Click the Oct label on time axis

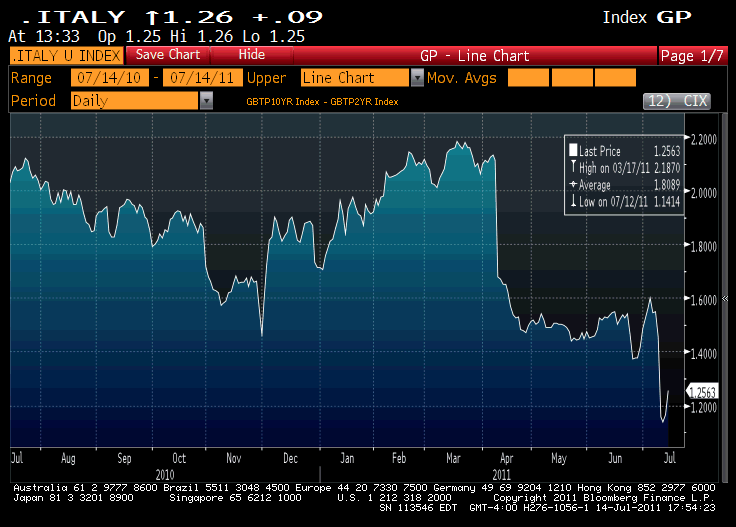click(179, 458)
